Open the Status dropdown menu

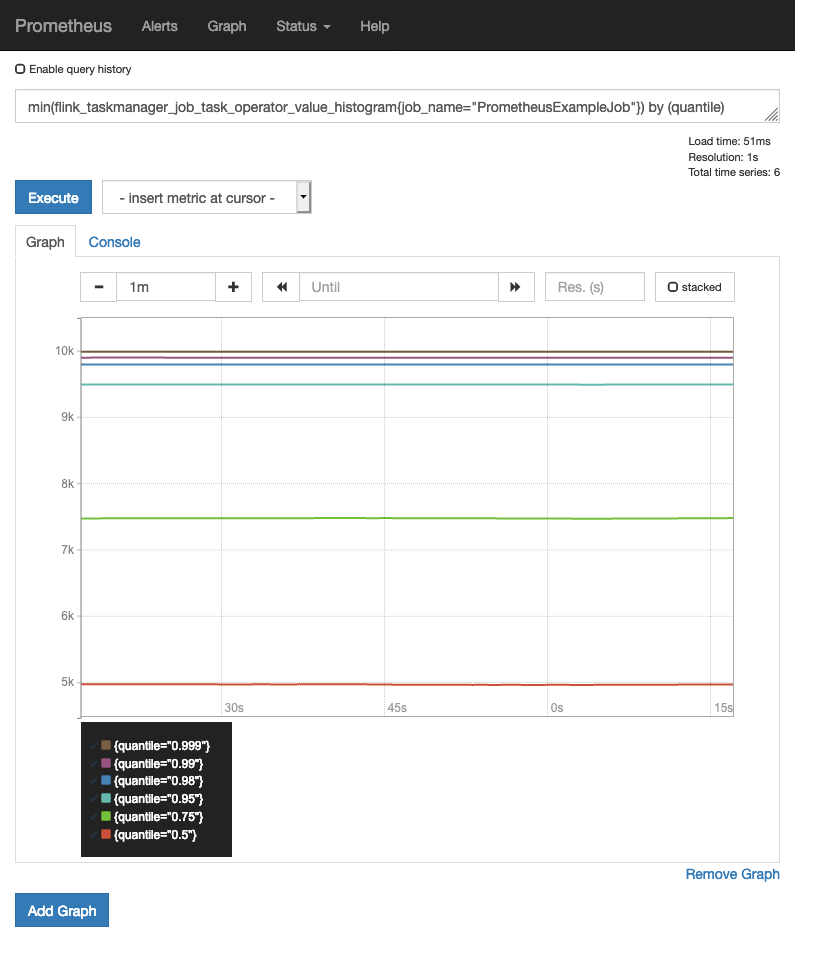point(303,26)
